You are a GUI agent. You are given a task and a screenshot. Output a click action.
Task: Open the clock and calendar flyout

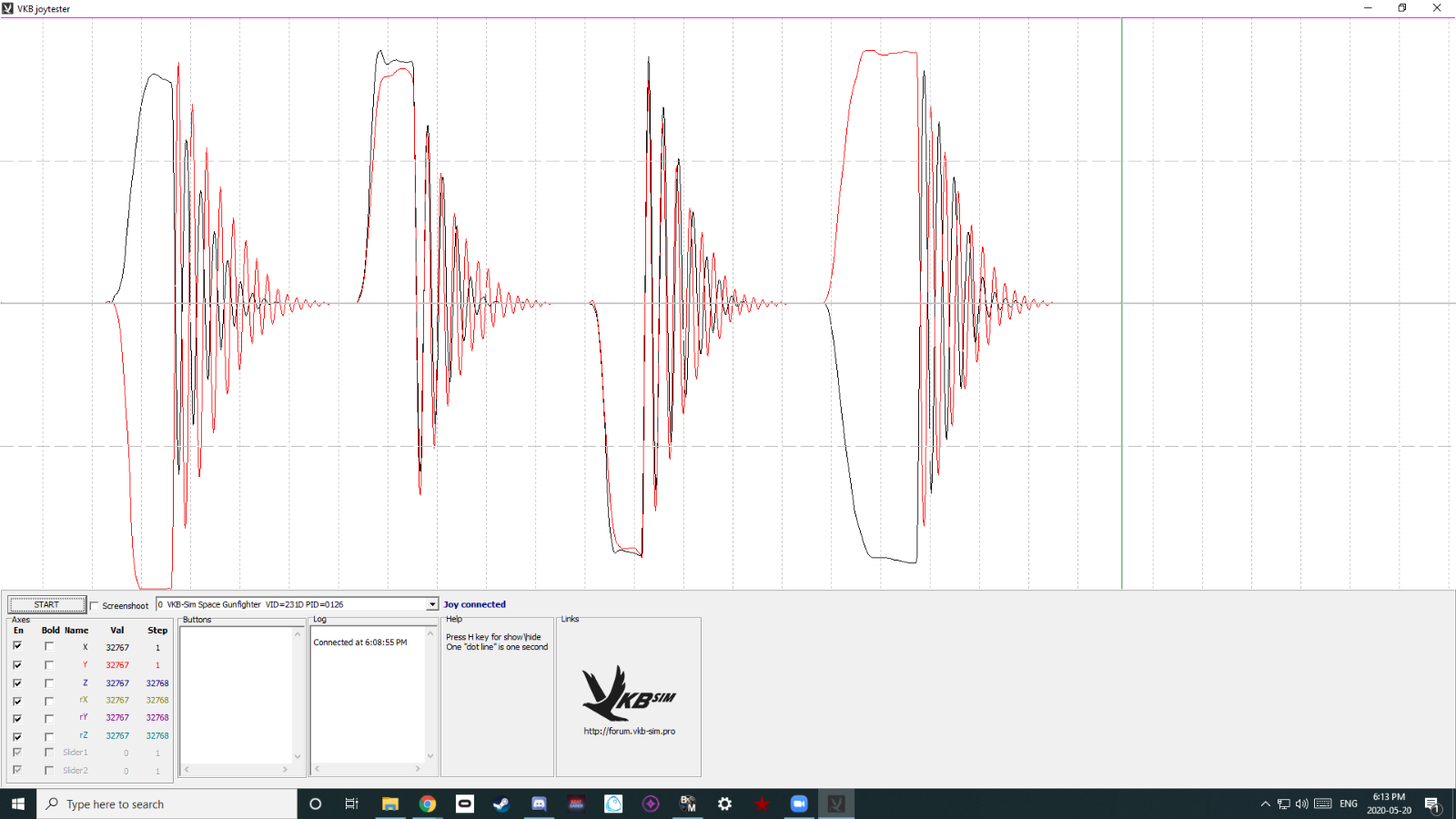1389,804
